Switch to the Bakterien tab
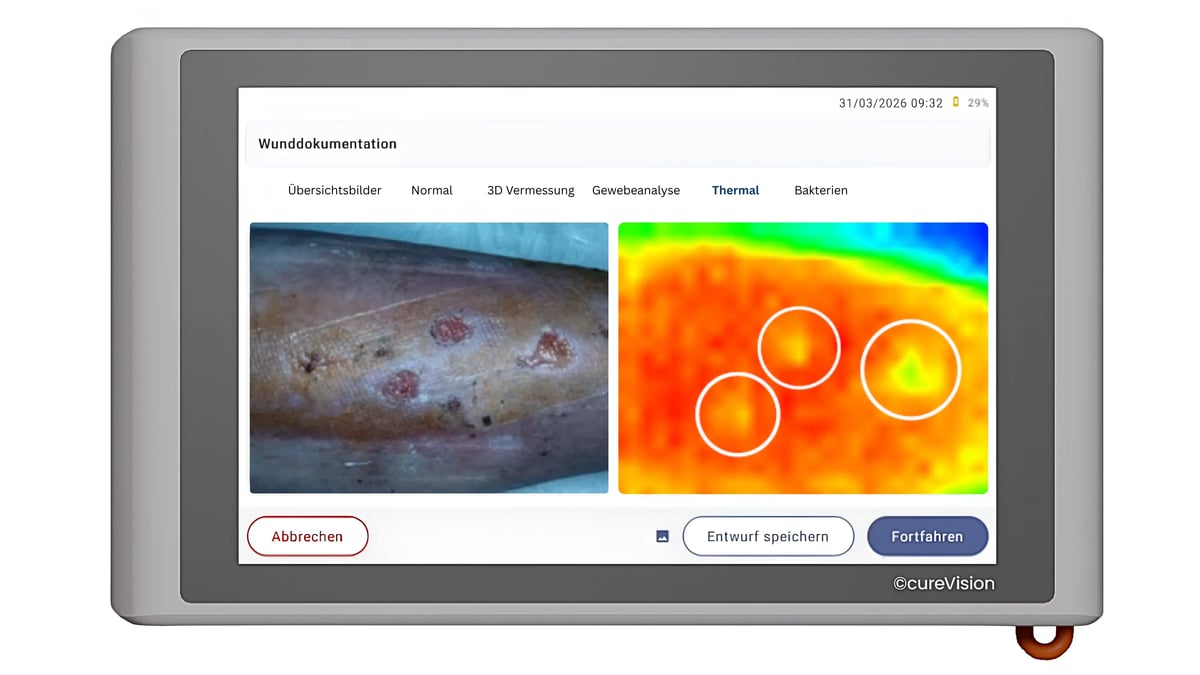 pyautogui.click(x=821, y=190)
